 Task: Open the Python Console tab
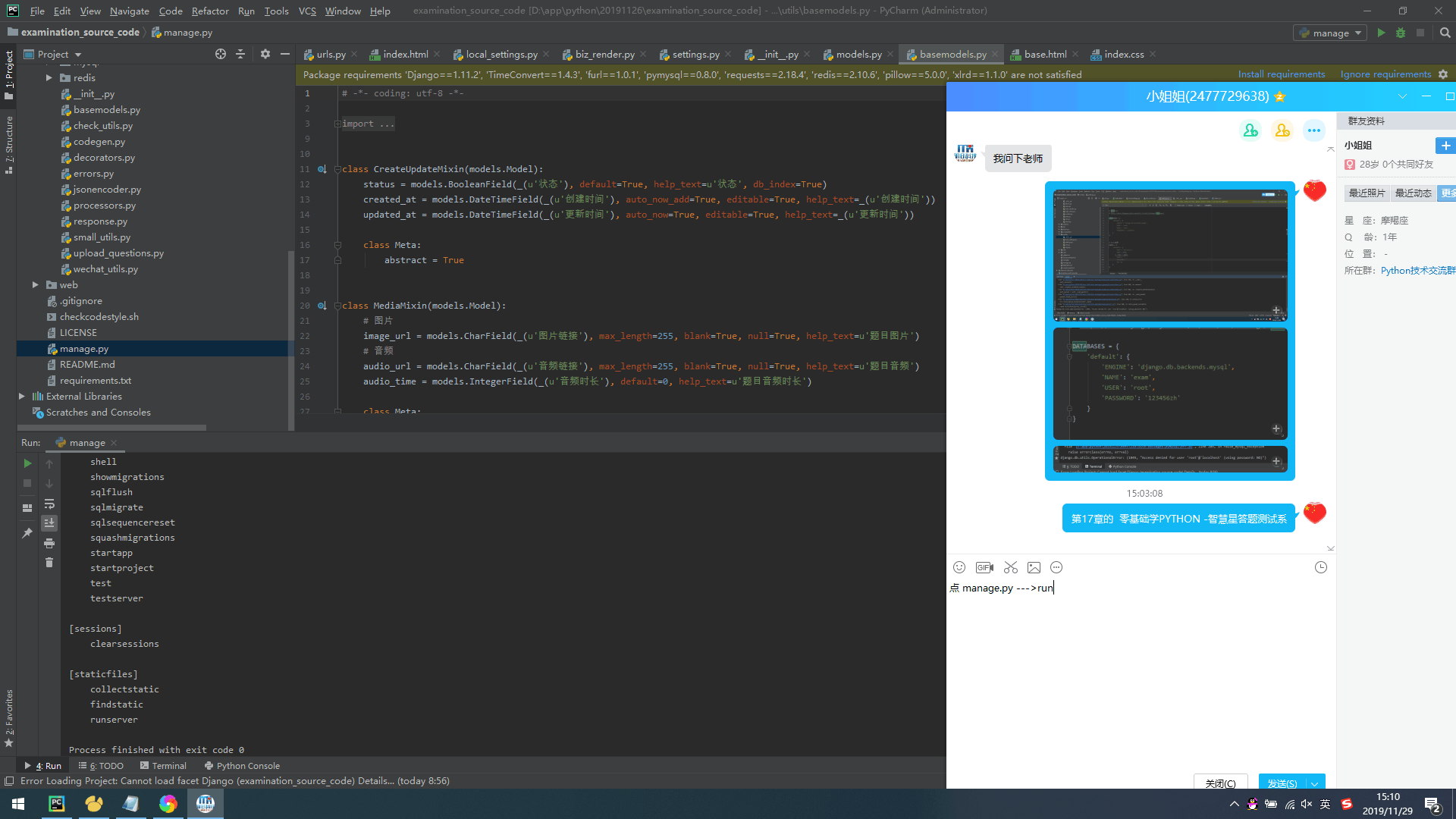242,766
